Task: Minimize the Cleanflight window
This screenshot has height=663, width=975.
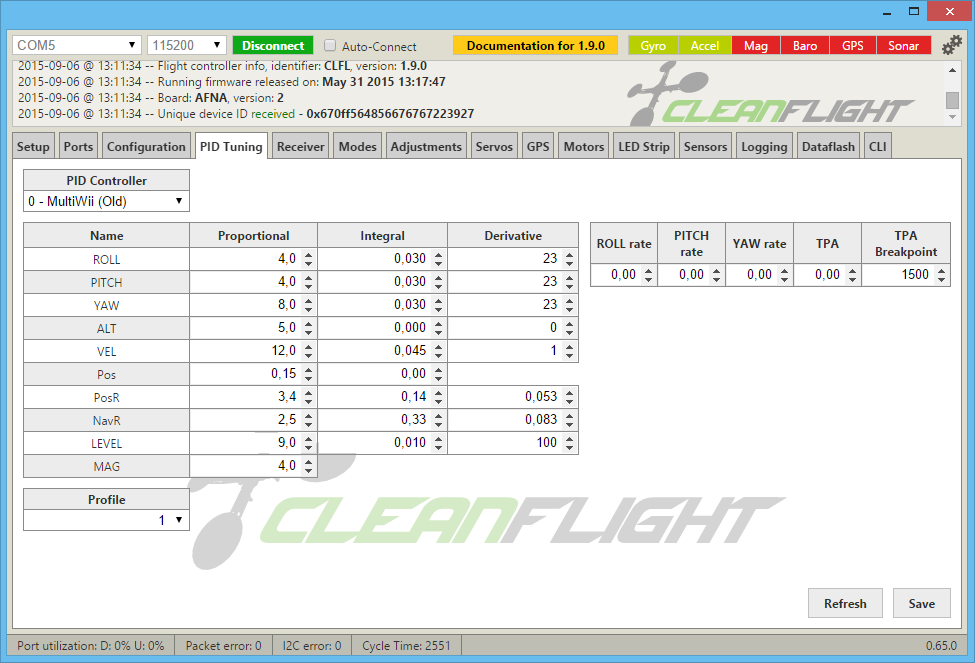Action: pyautogui.click(x=887, y=12)
